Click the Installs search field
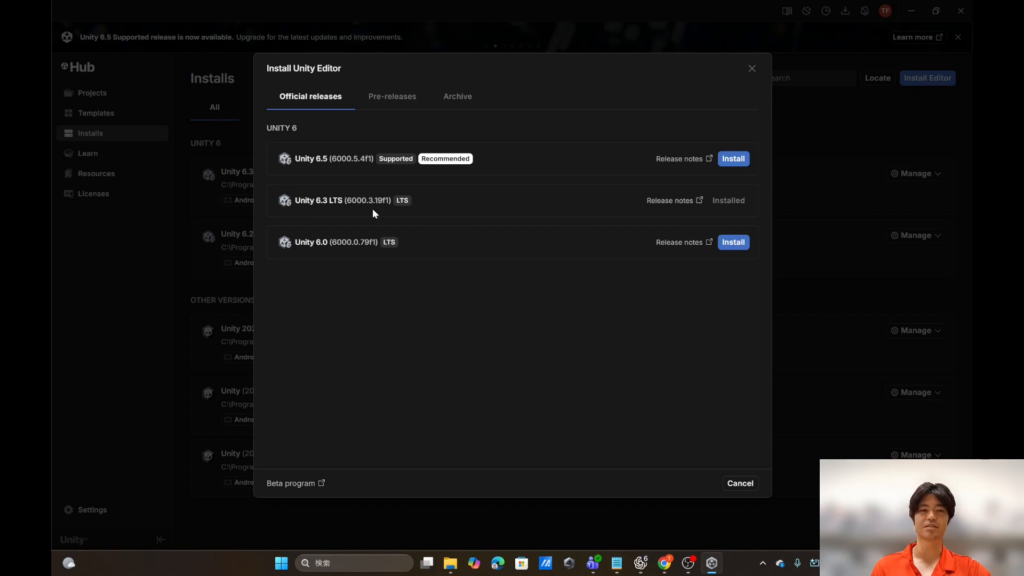Image resolution: width=1024 pixels, height=576 pixels. (x=813, y=78)
